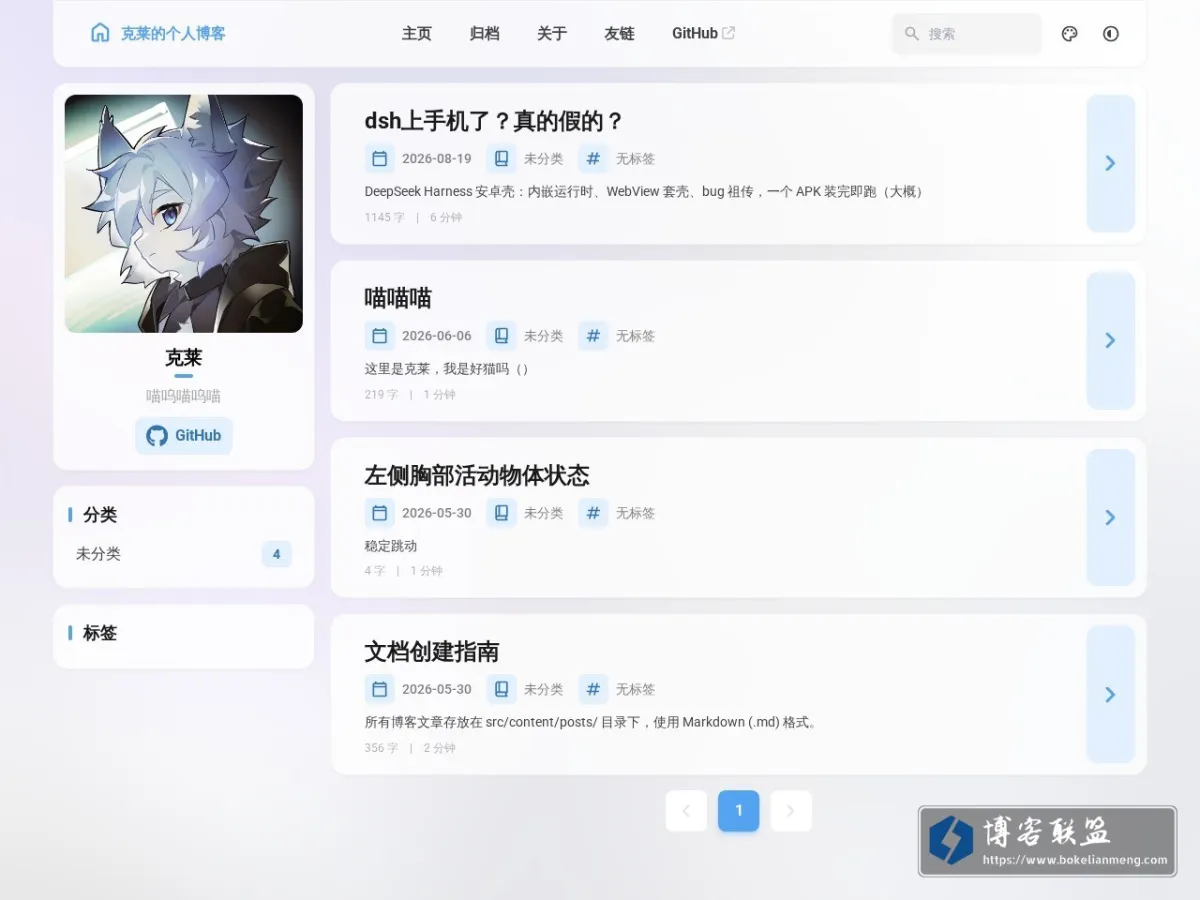Open the post 左侧胸部活动物体状态
The width and height of the screenshot is (1200, 900).
[x=477, y=475]
